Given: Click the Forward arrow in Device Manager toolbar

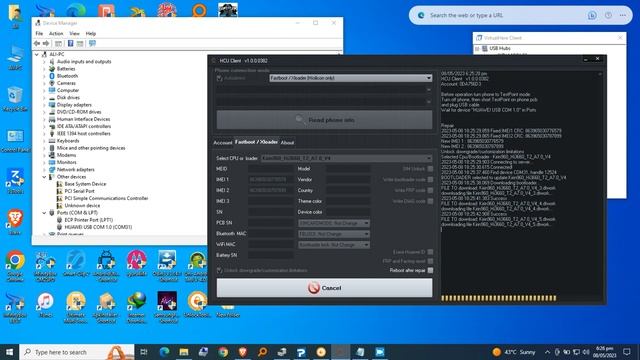Looking at the screenshot, I should click(46, 43).
